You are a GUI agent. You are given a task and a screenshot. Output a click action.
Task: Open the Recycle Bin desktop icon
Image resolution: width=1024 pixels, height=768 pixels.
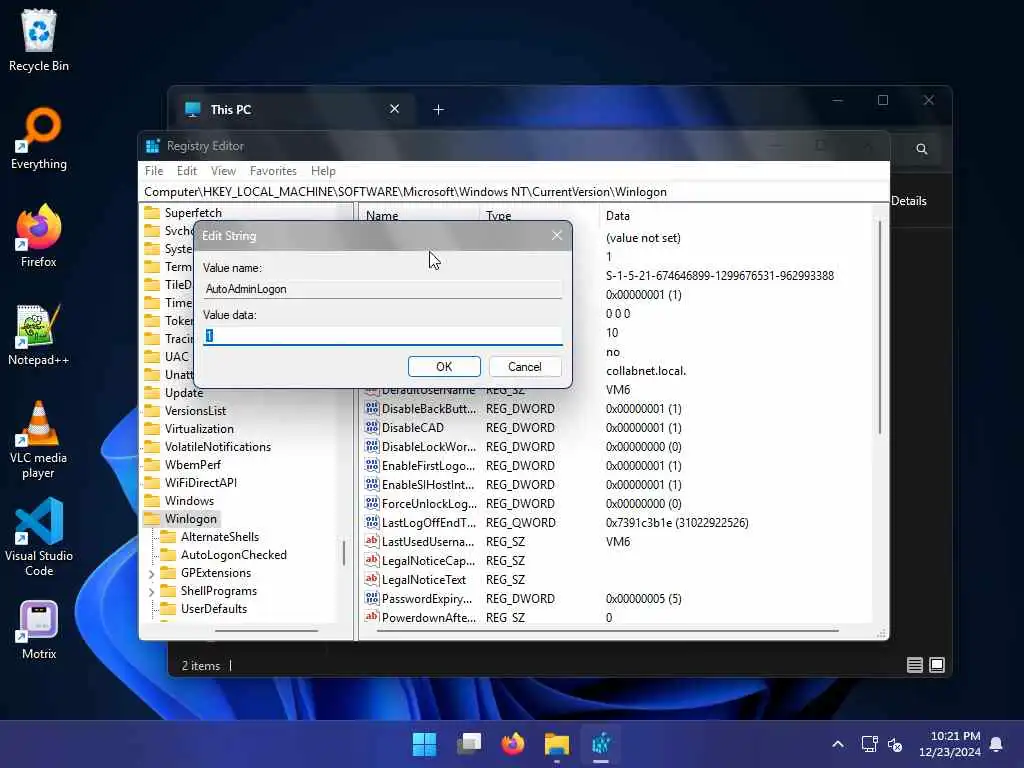click(x=39, y=40)
